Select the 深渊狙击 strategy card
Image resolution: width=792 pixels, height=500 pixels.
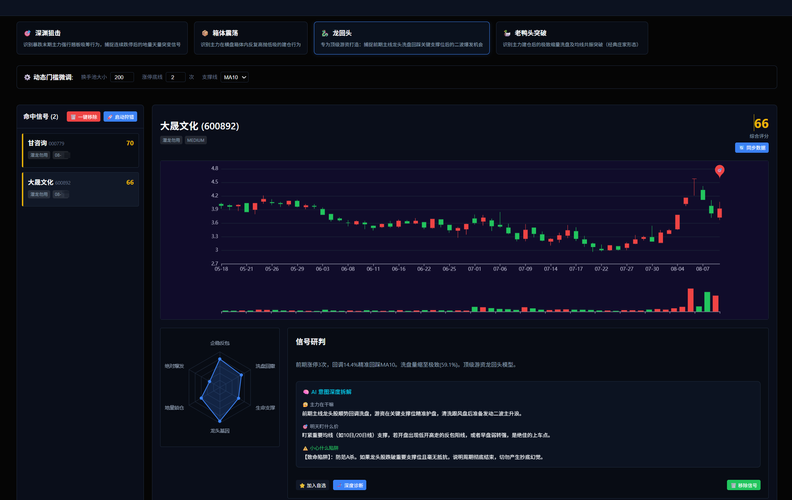click(x=102, y=38)
